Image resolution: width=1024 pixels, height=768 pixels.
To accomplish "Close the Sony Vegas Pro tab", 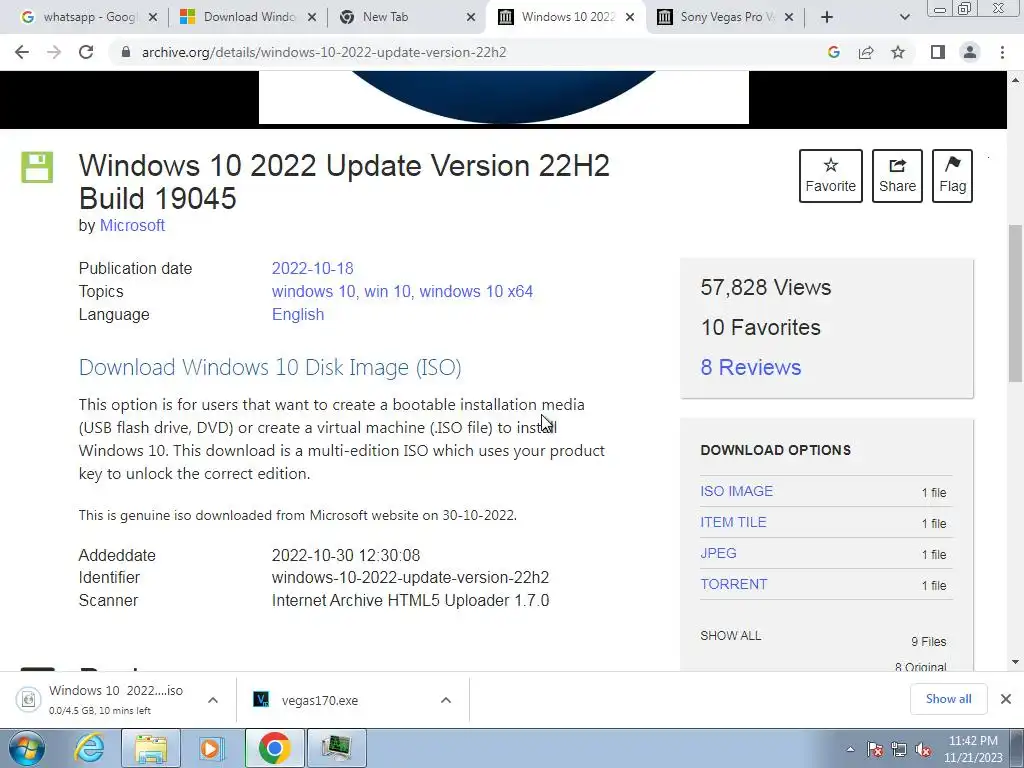I will 789,18.
